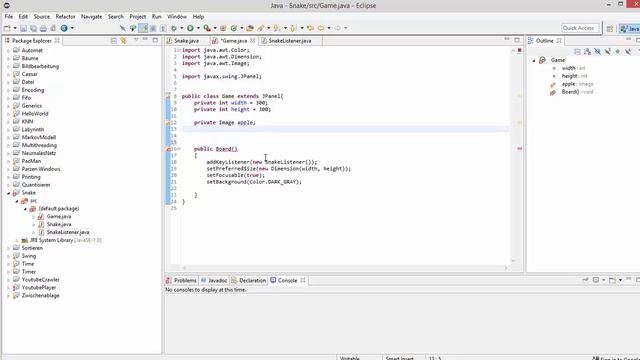The width and height of the screenshot is (640, 360).
Task: Collapse the Snake project tree node
Action: [9, 193]
